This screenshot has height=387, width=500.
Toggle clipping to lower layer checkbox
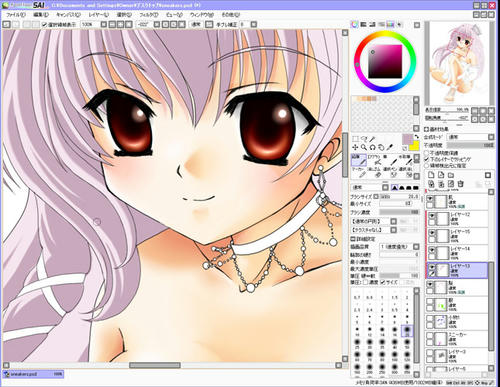click(x=426, y=159)
